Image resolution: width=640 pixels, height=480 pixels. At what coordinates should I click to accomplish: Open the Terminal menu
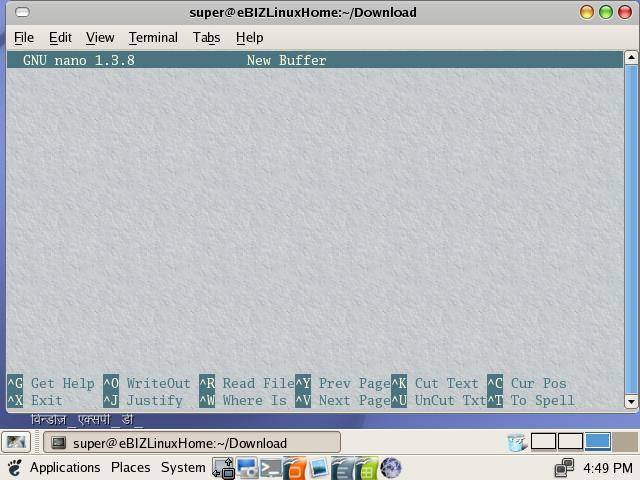pos(153,37)
